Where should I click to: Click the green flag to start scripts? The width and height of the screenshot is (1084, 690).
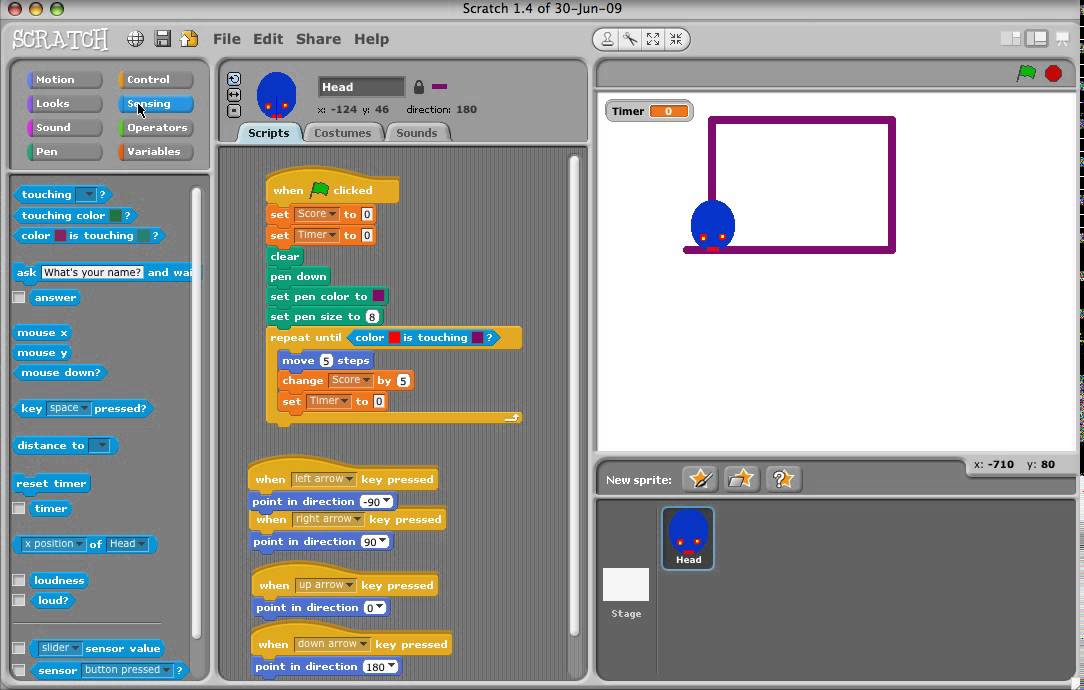(1027, 73)
